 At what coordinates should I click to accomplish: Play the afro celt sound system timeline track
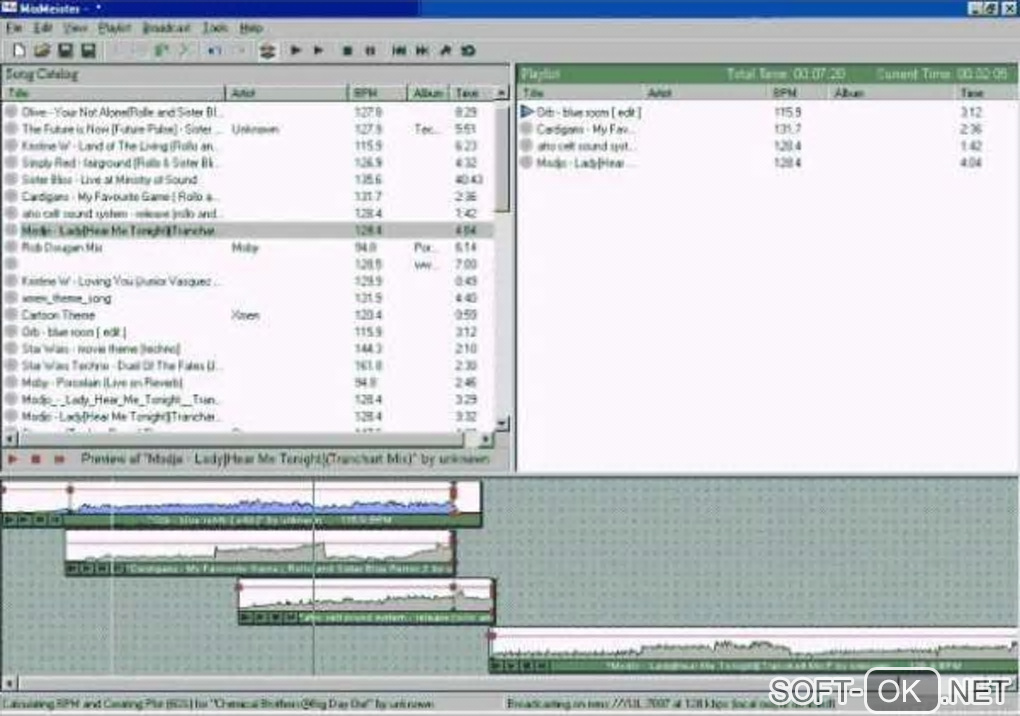click(245, 617)
